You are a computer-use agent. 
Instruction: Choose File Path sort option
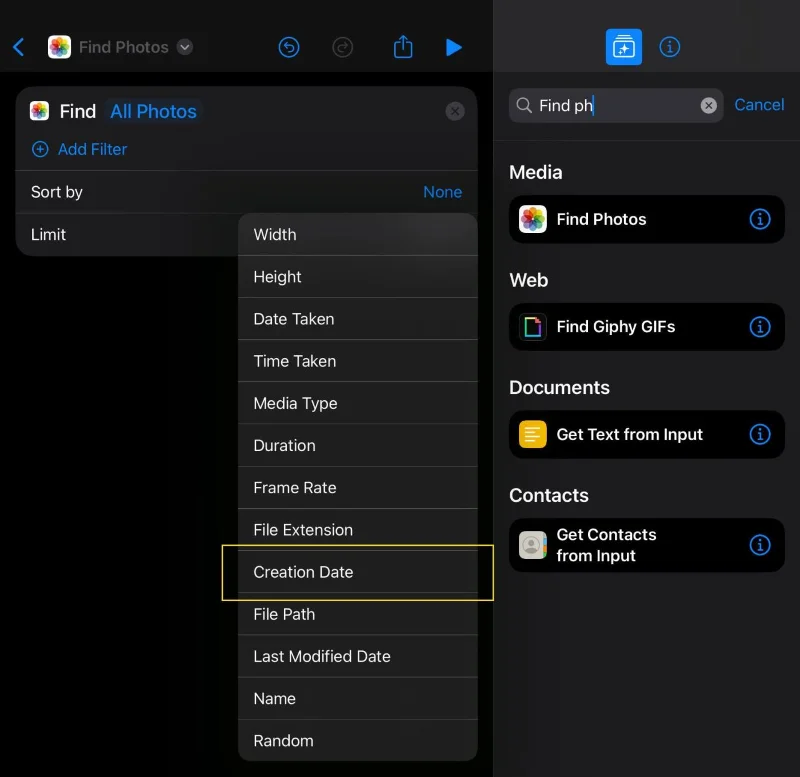coord(358,614)
